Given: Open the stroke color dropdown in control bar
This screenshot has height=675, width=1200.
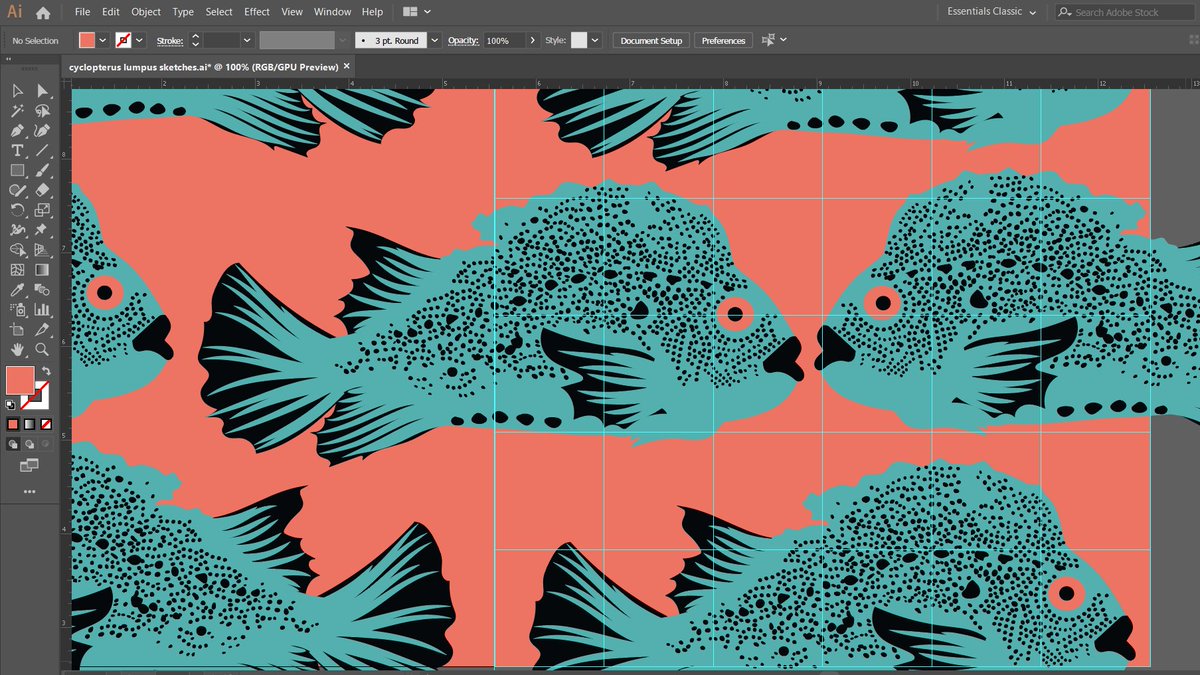Looking at the screenshot, I should coord(139,40).
